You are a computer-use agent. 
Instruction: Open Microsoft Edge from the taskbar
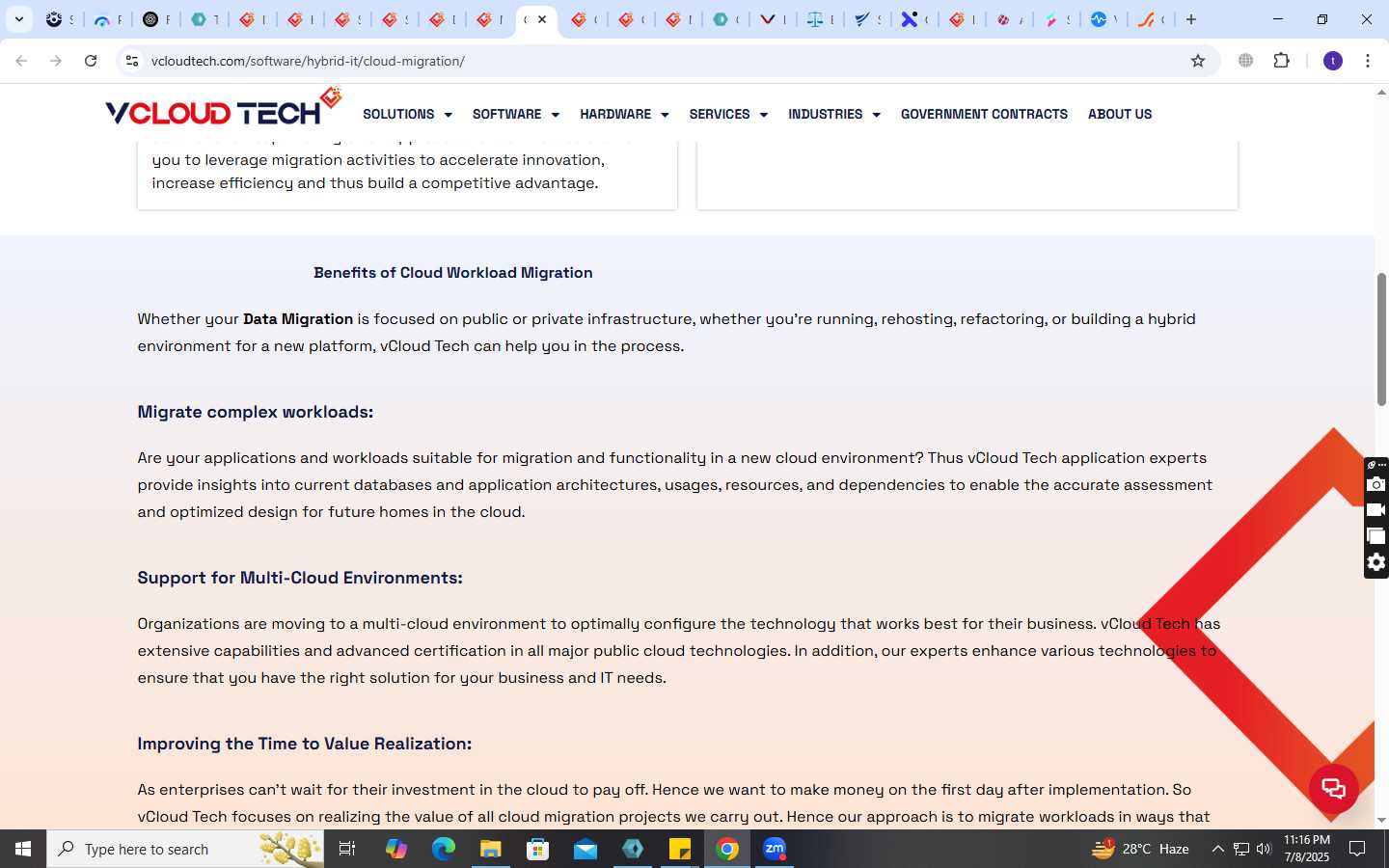(443, 849)
